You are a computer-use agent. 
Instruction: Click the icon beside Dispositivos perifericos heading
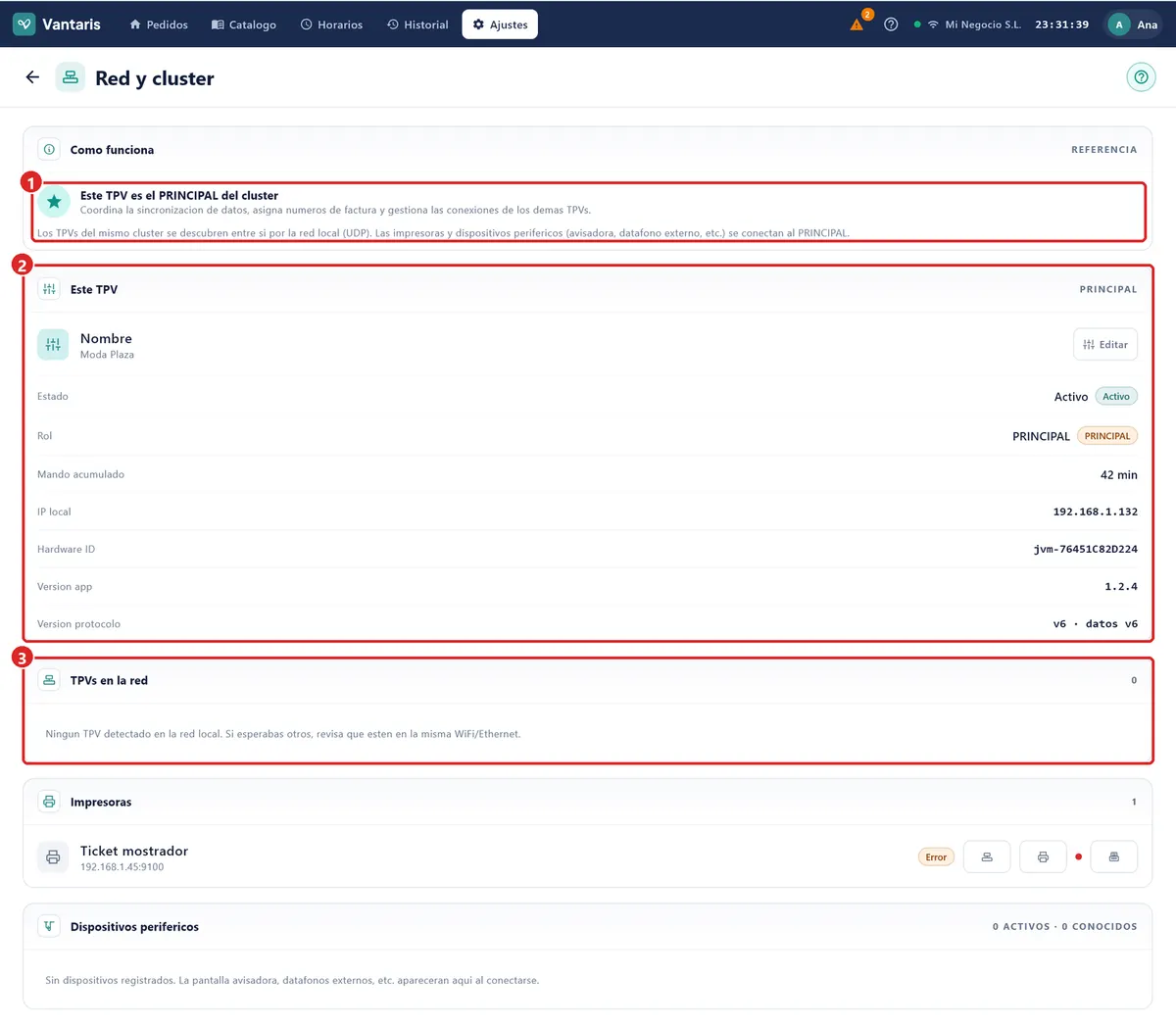(x=49, y=926)
